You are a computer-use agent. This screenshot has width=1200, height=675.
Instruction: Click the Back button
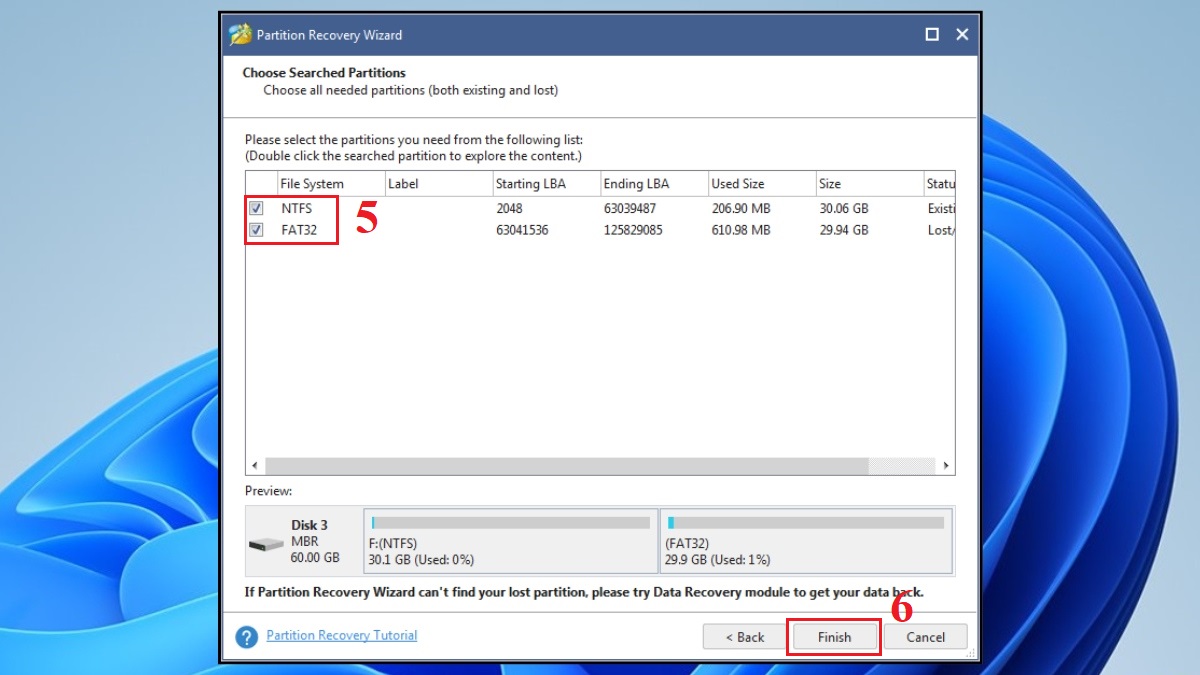point(744,637)
